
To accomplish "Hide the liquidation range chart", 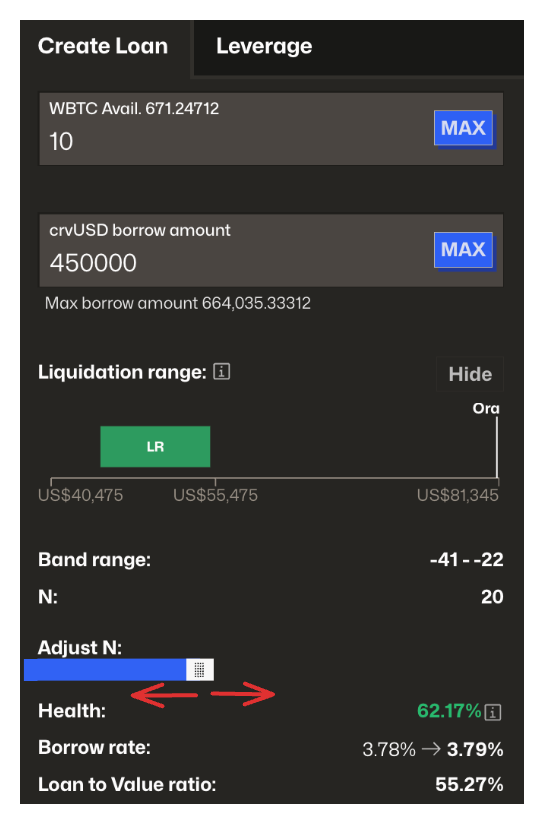I will (470, 374).
